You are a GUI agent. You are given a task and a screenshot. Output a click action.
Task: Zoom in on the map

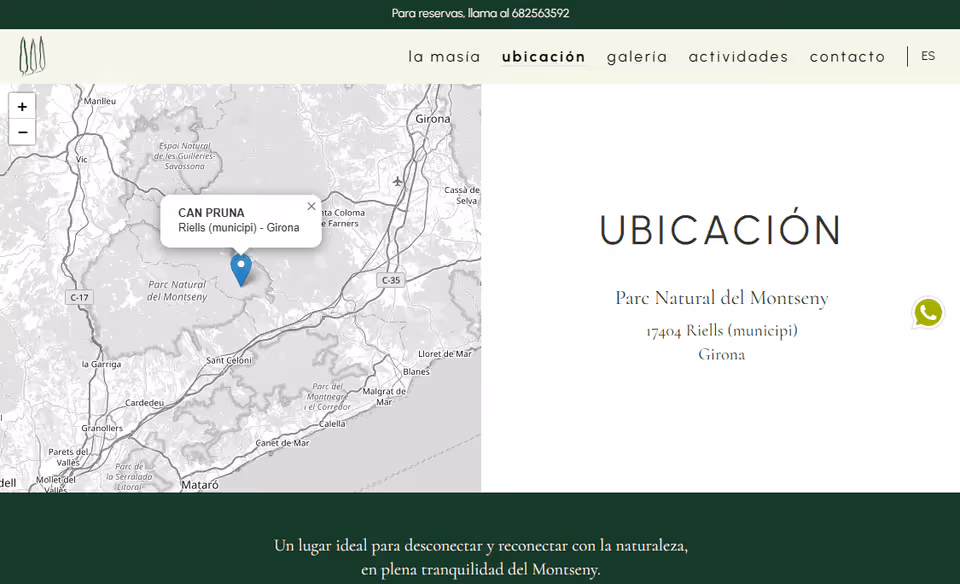pos(22,106)
